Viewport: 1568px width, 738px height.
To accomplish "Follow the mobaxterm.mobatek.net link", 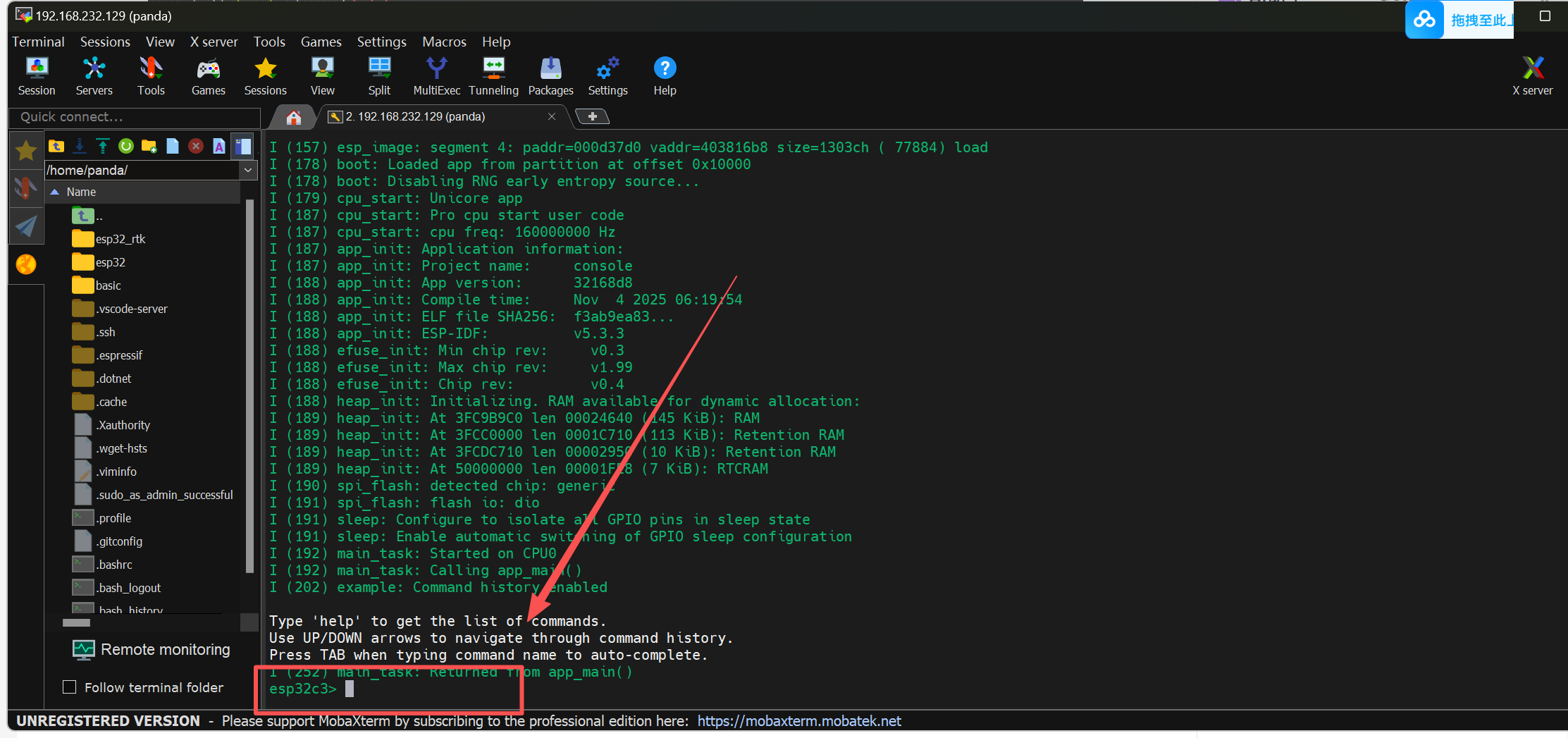I will pyautogui.click(x=799, y=720).
